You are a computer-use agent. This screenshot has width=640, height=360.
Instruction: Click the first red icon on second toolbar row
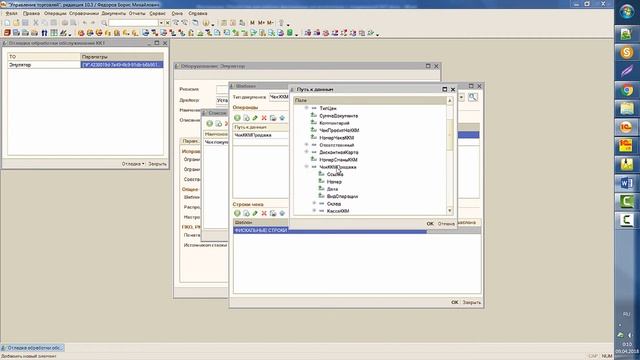(x=7, y=33)
